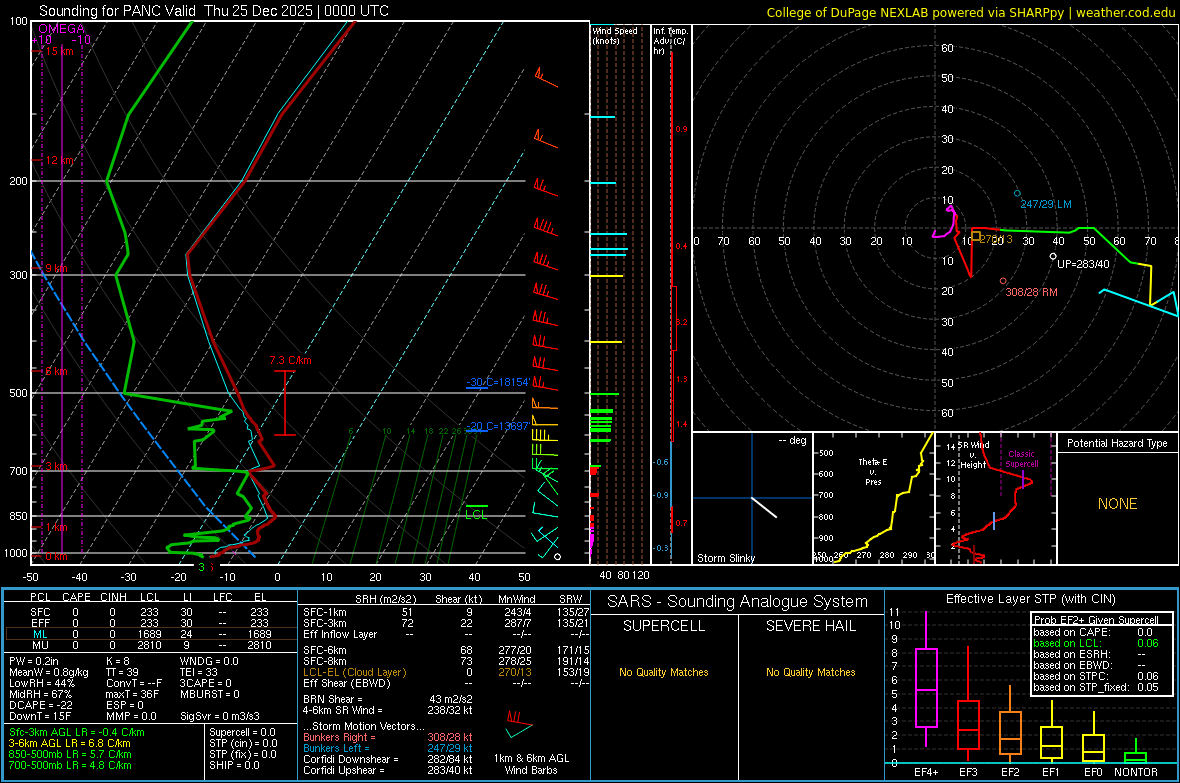Click the green 'based on LCL:' probability row
The height and width of the screenshot is (783, 1180).
point(1096,643)
